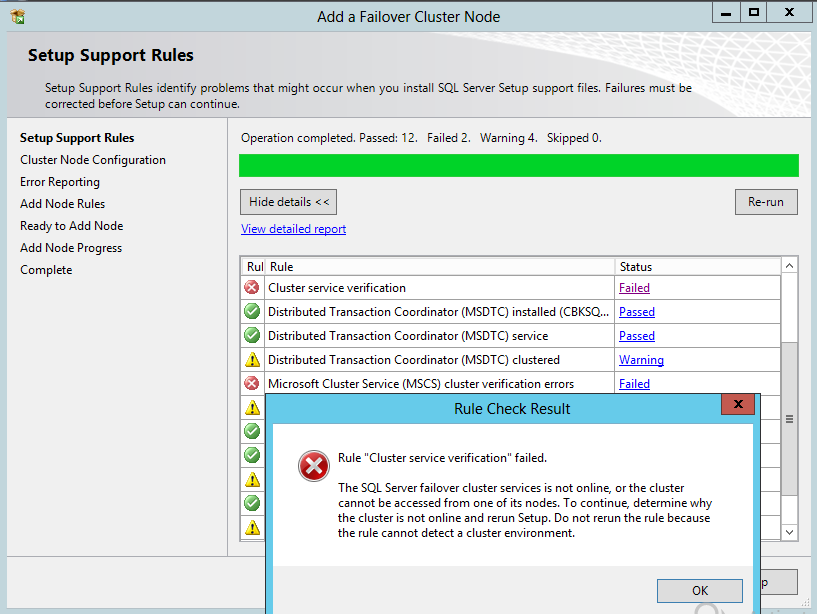Click the rules list scroll down arrow
The width and height of the screenshot is (817, 614).
(789, 532)
